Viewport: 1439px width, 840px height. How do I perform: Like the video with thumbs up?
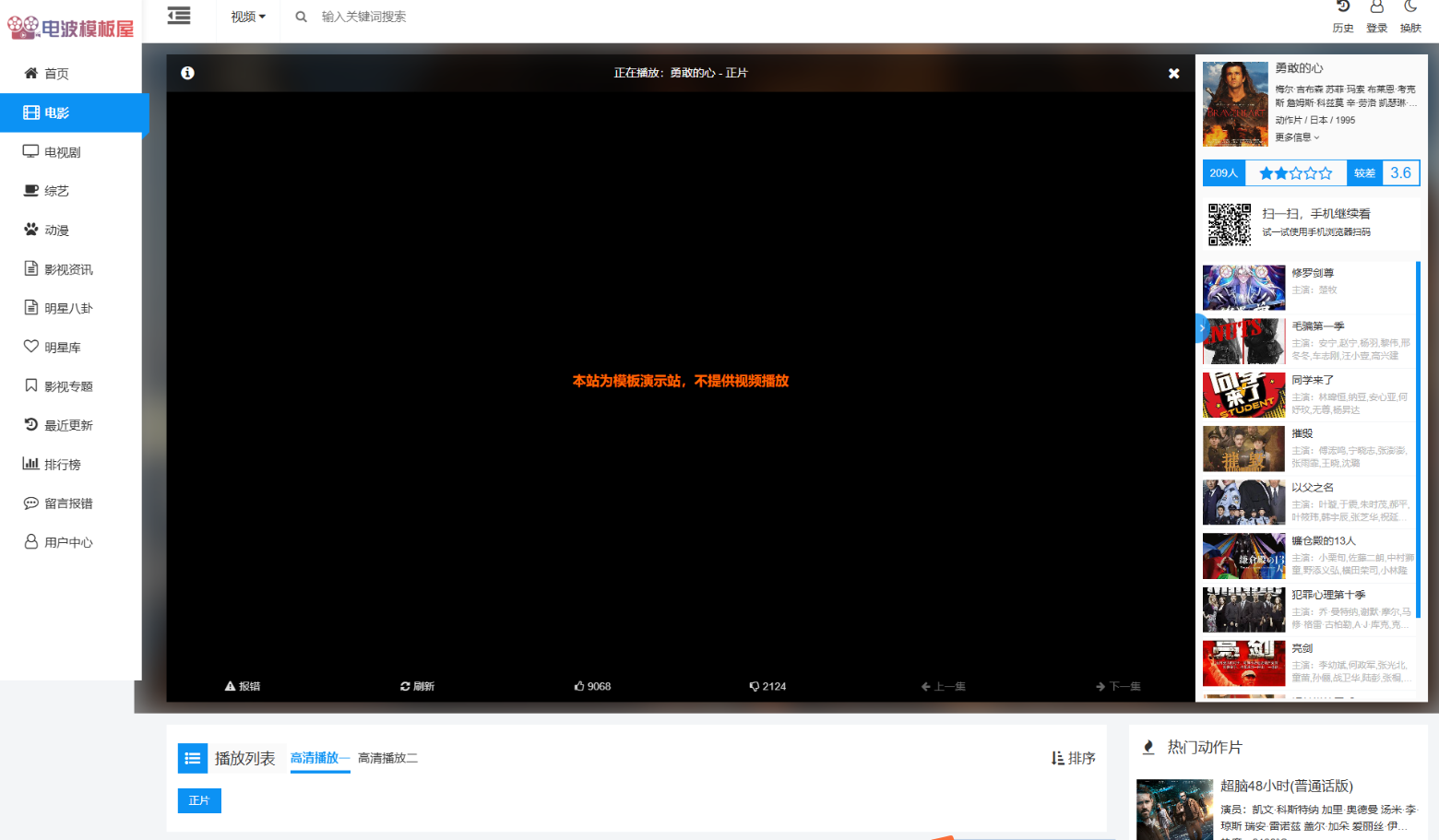click(592, 686)
